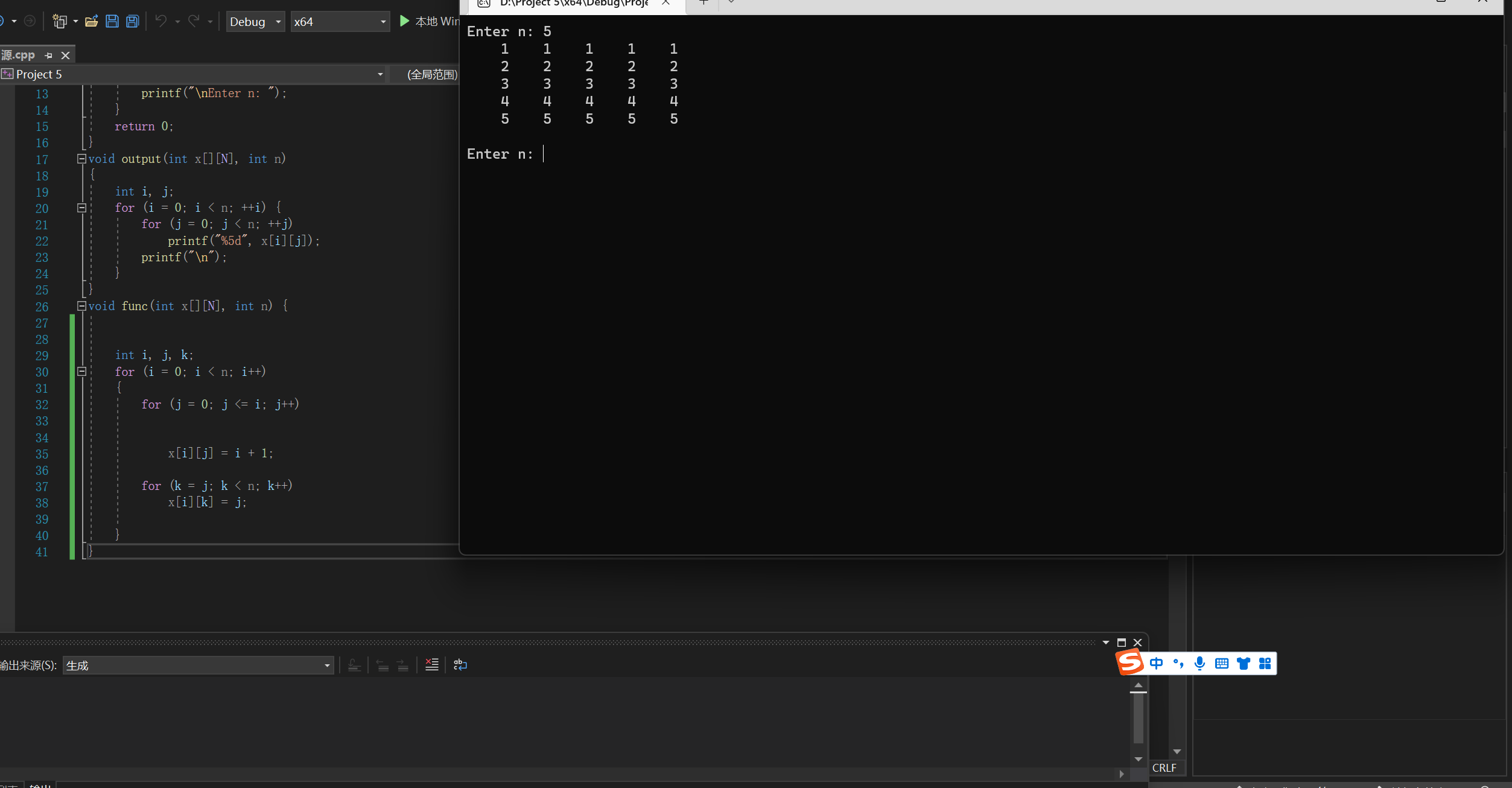Screen dimensions: 1512x788
Task: Clear all output in Output panel
Action: click(x=432, y=665)
